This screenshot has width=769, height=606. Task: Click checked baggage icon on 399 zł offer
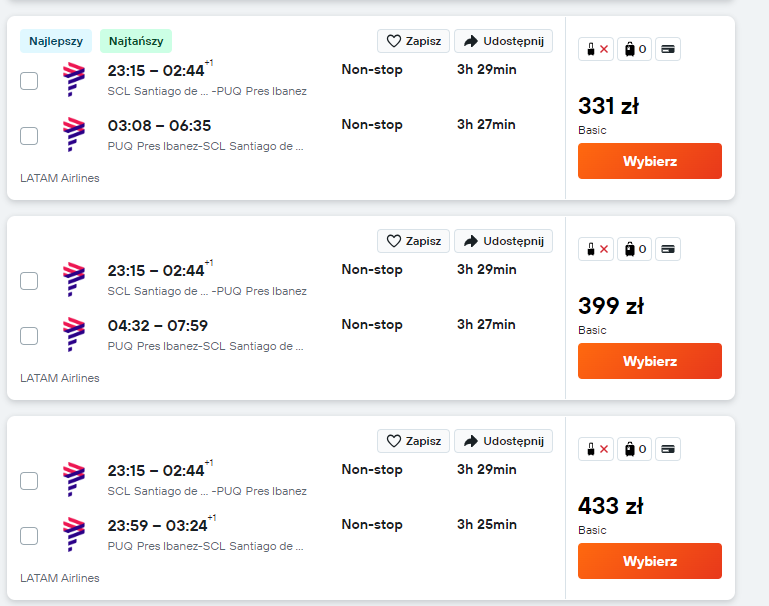pos(635,249)
